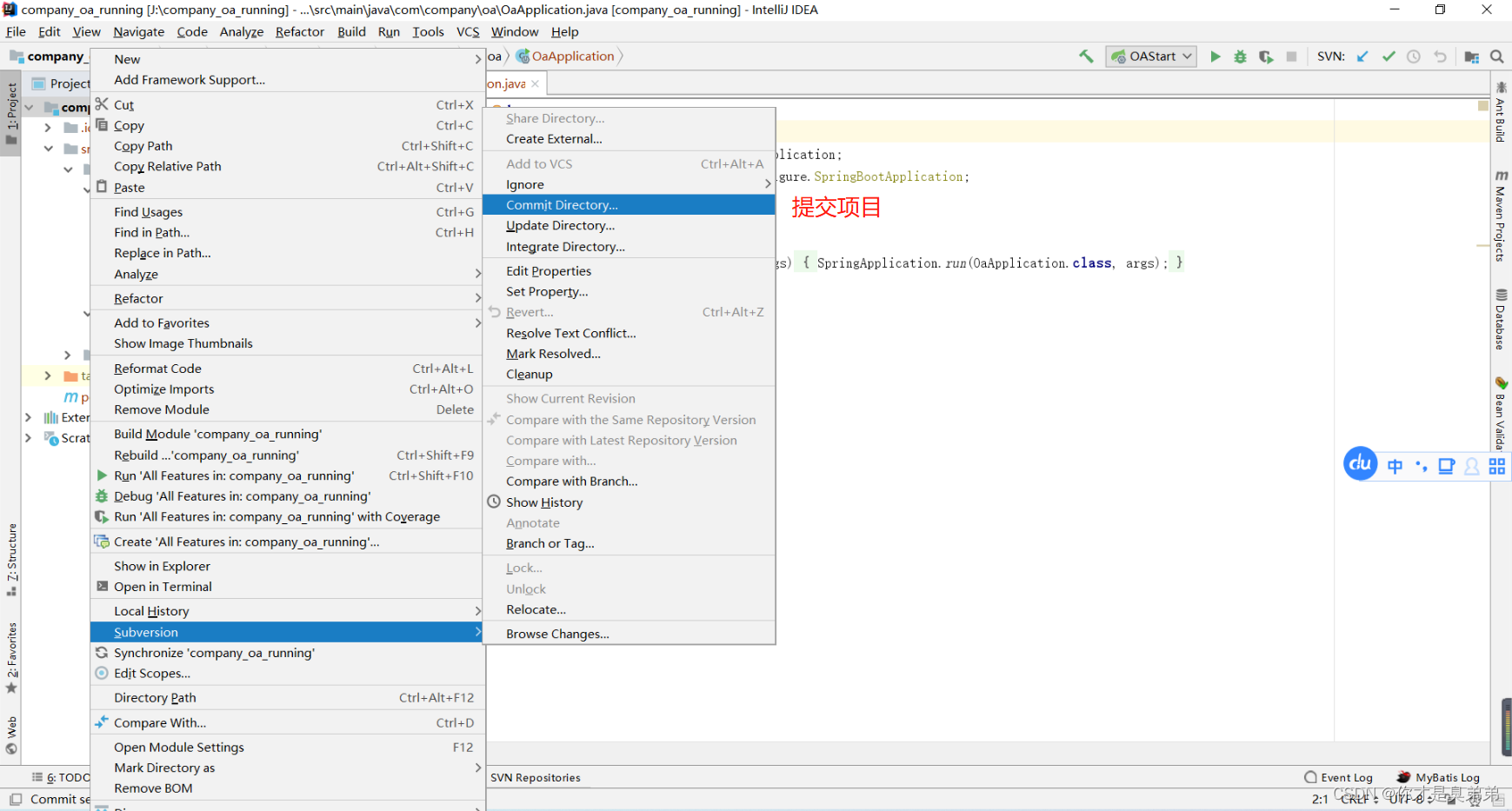Click the IME soft keyboard icon
1512x811 pixels.
point(1446,467)
